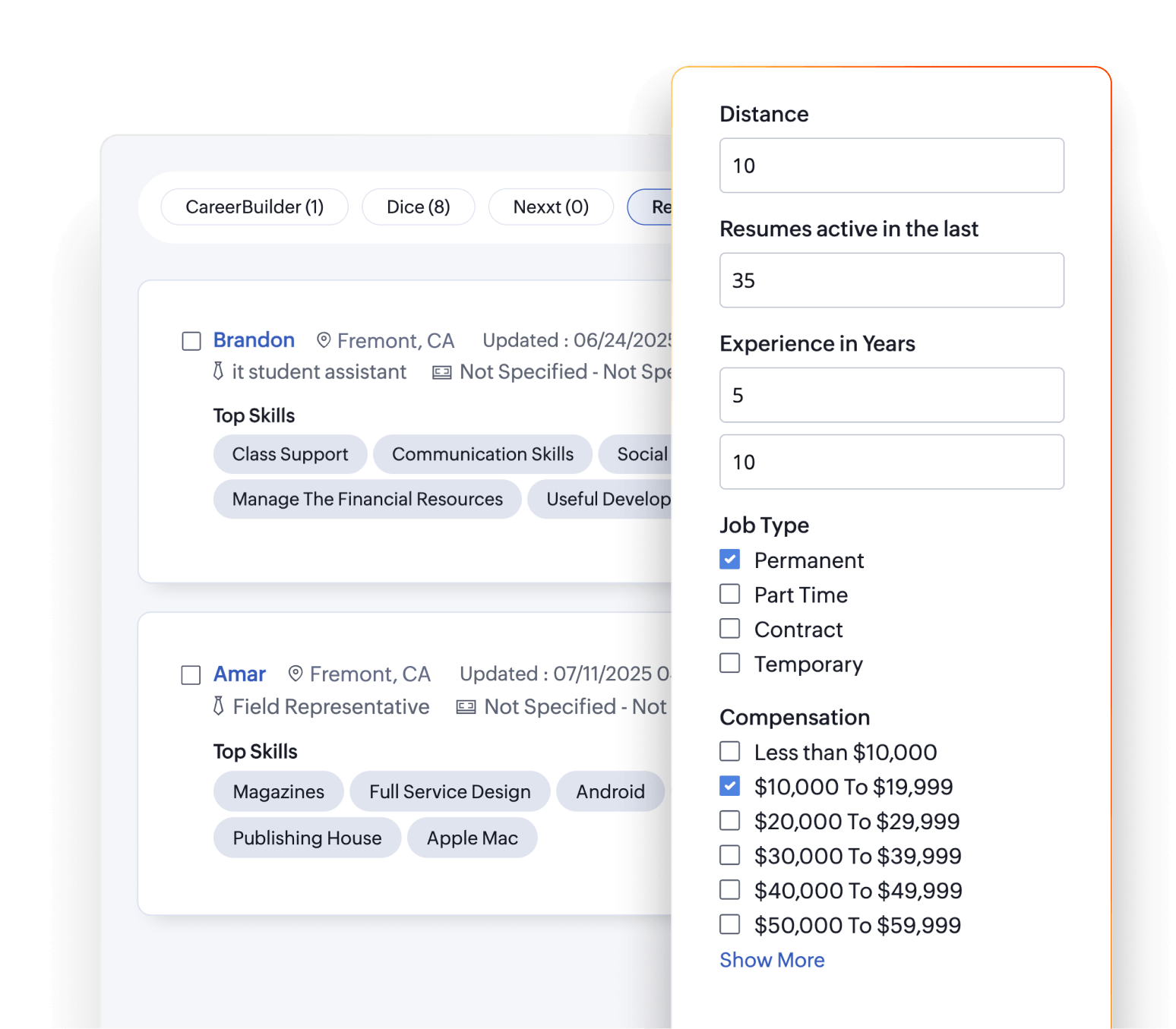Enable the Part Time job type checkbox
1176x1029 pixels.
[729, 593]
